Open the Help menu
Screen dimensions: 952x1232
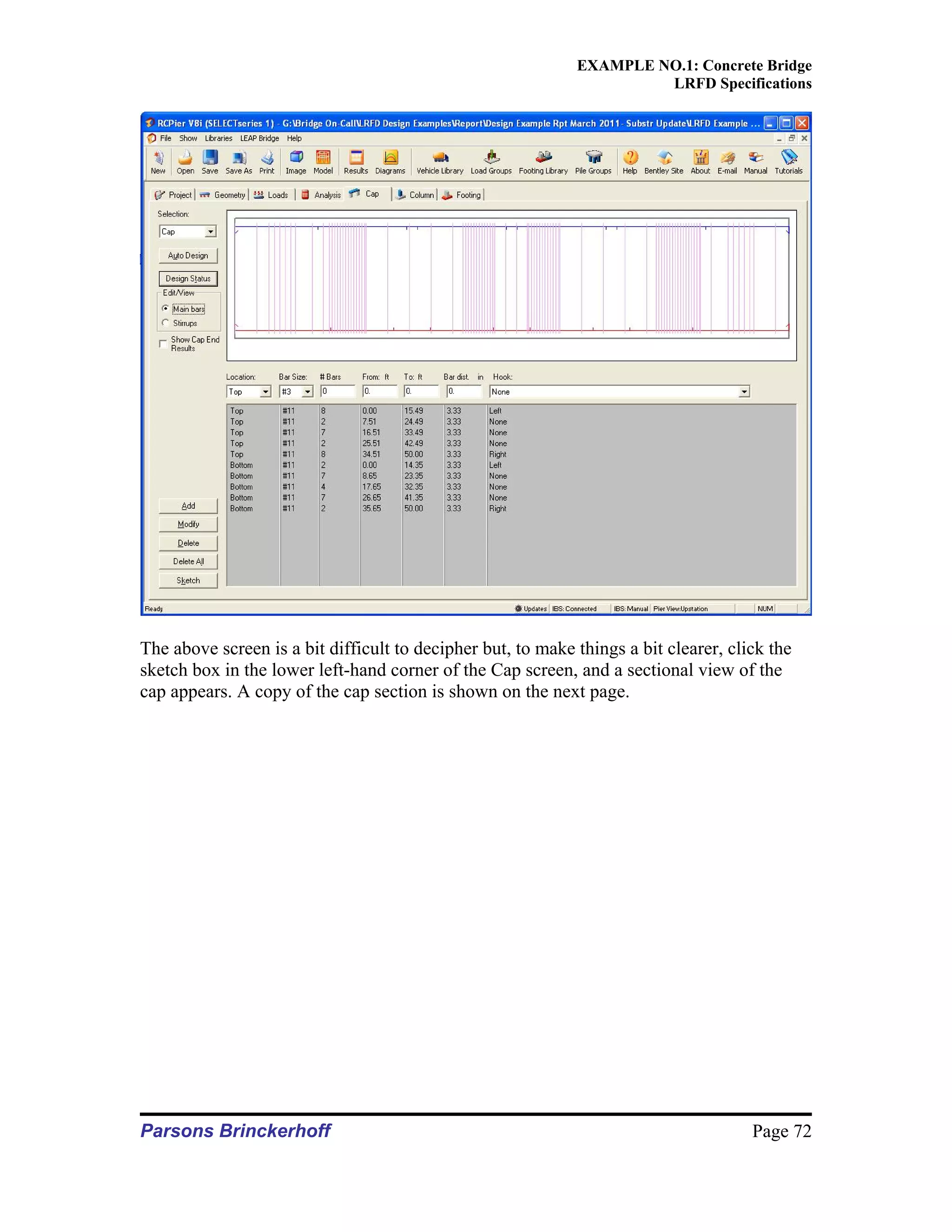pyautogui.click(x=294, y=138)
